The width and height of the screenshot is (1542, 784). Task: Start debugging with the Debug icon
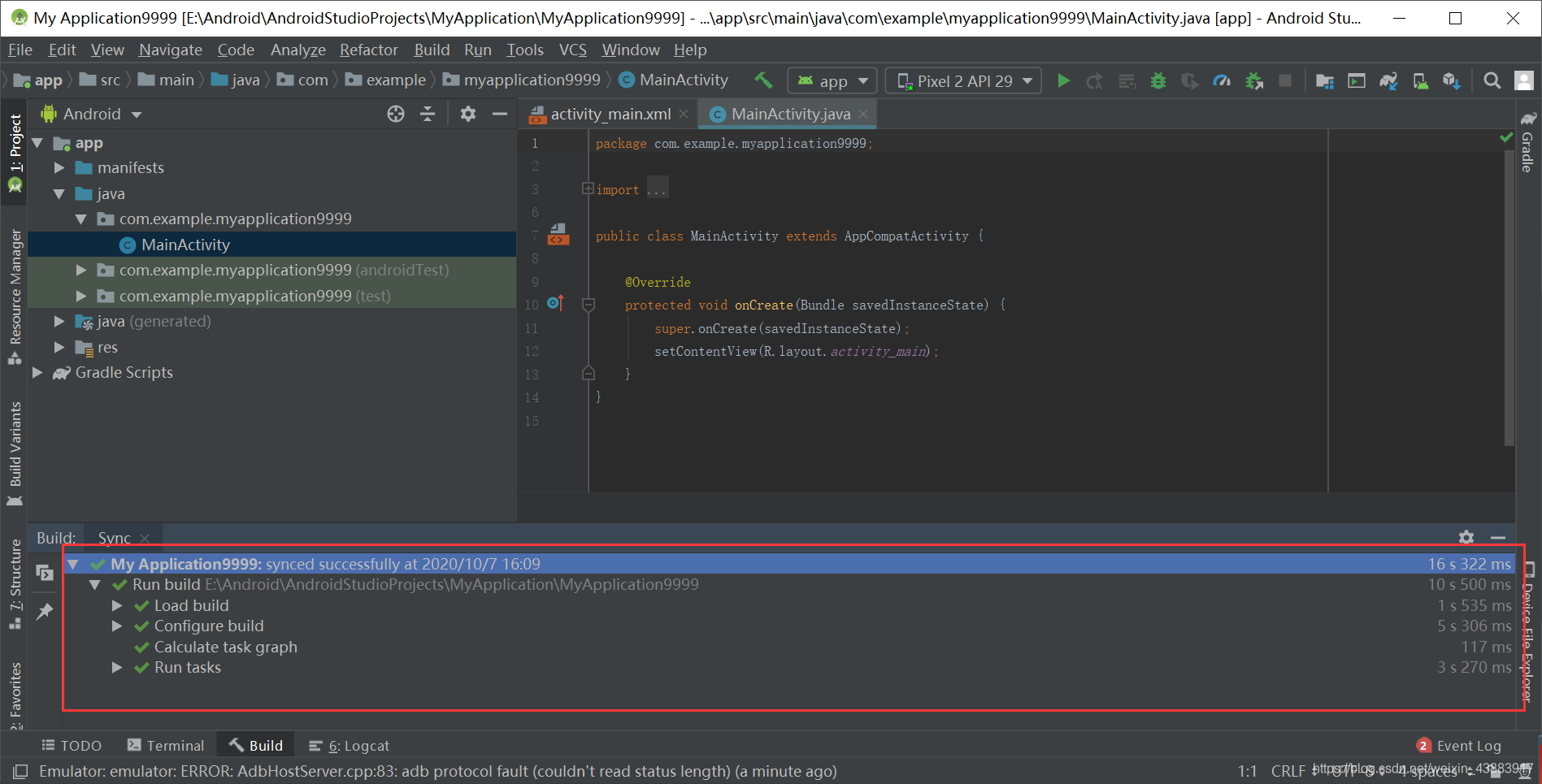point(1158,80)
